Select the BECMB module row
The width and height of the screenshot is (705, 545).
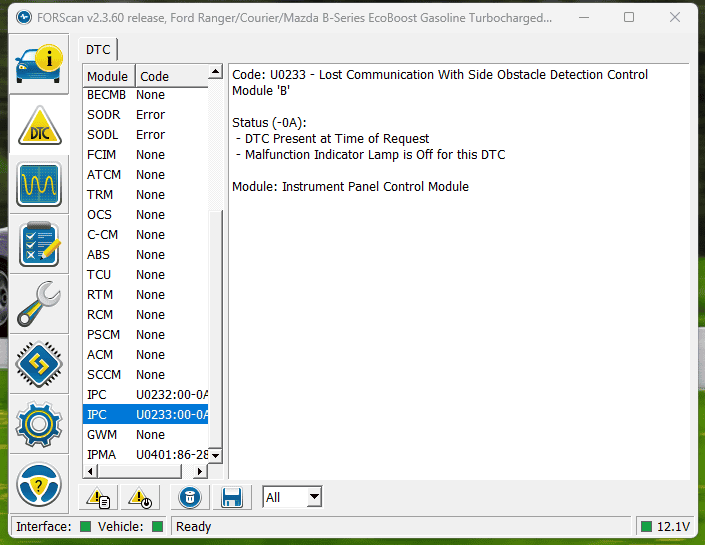point(145,95)
